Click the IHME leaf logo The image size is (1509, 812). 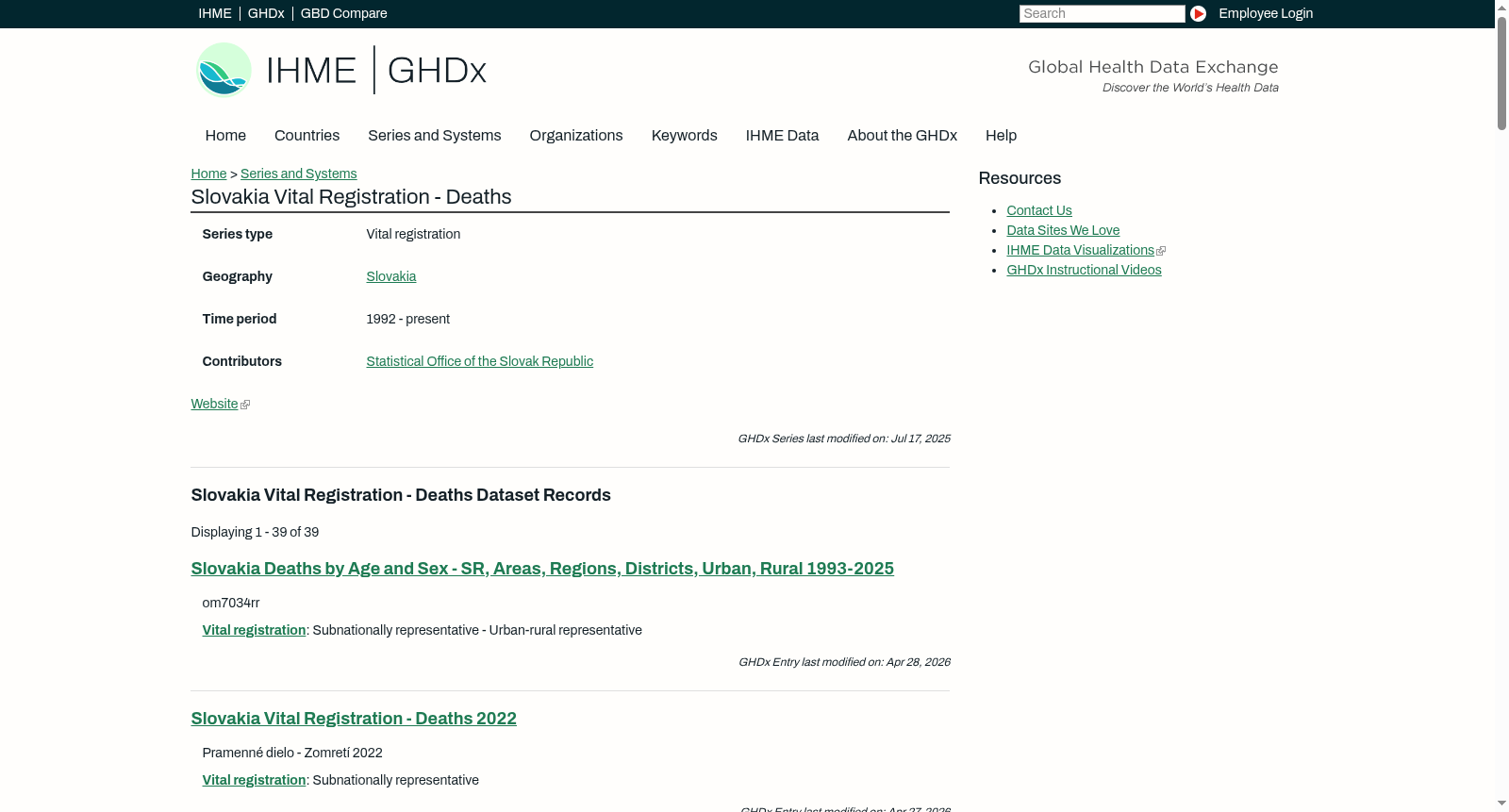coord(224,70)
